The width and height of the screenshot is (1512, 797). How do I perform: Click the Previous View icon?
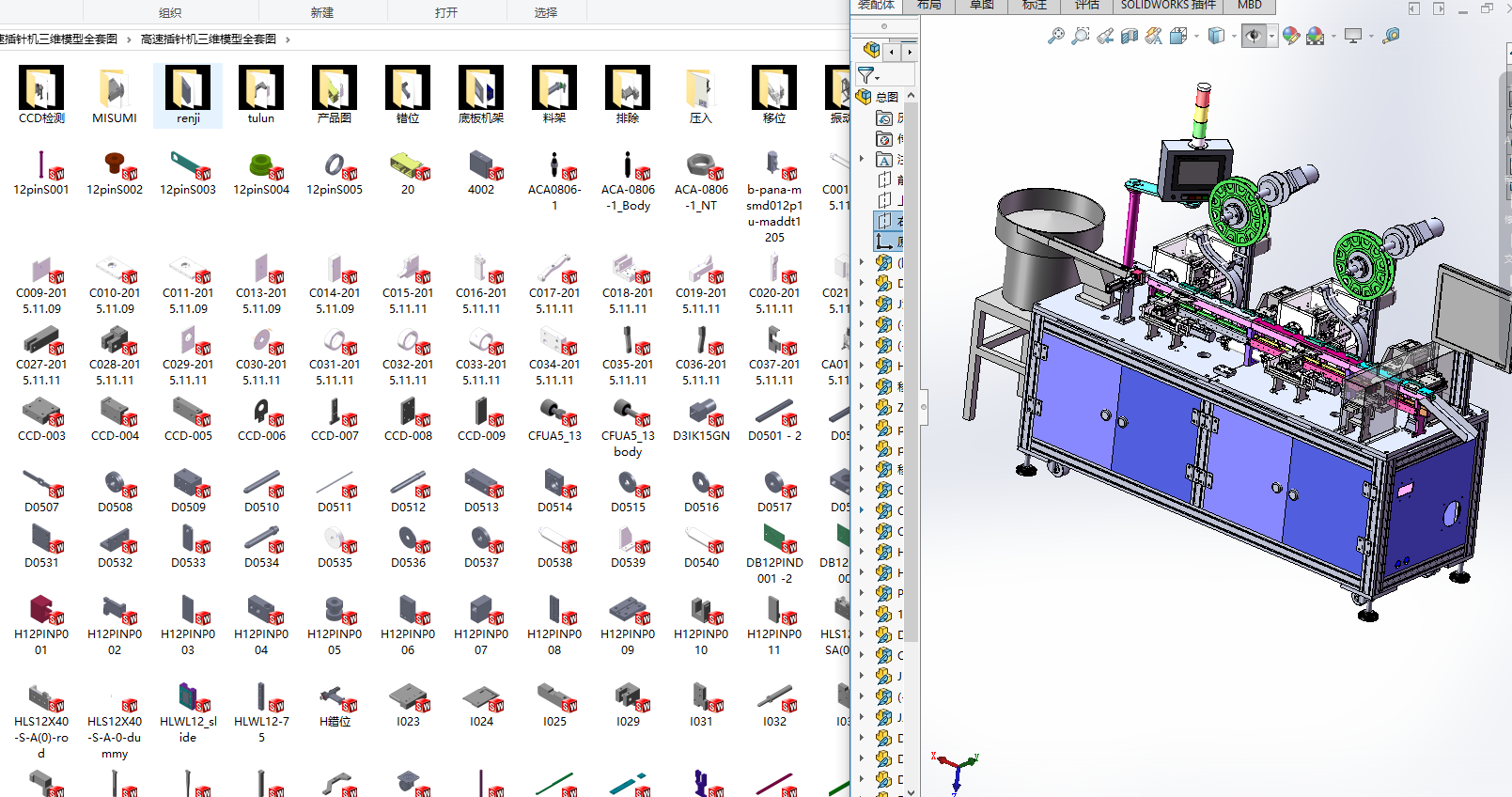(1105, 36)
